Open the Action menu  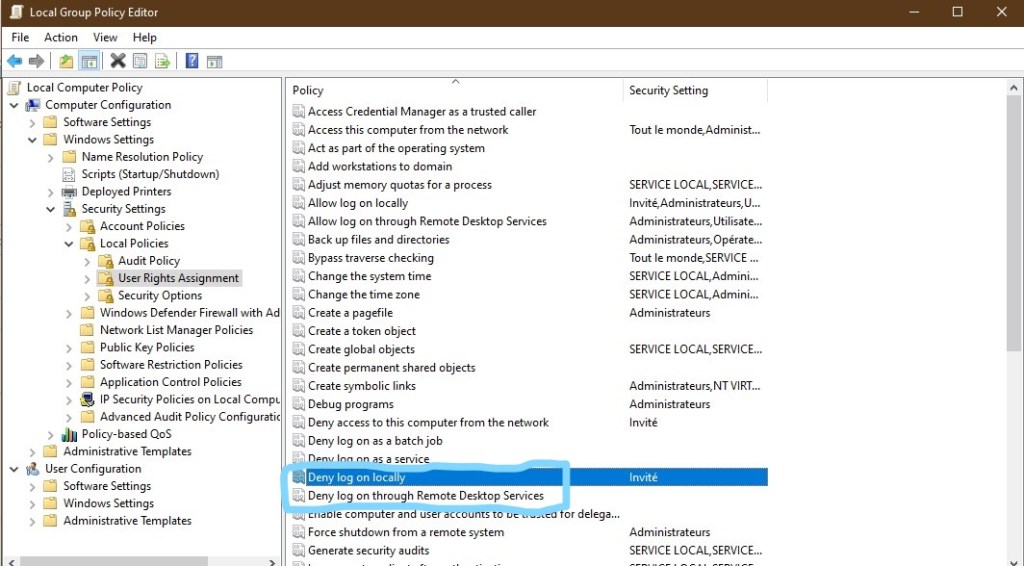pyautogui.click(x=61, y=37)
